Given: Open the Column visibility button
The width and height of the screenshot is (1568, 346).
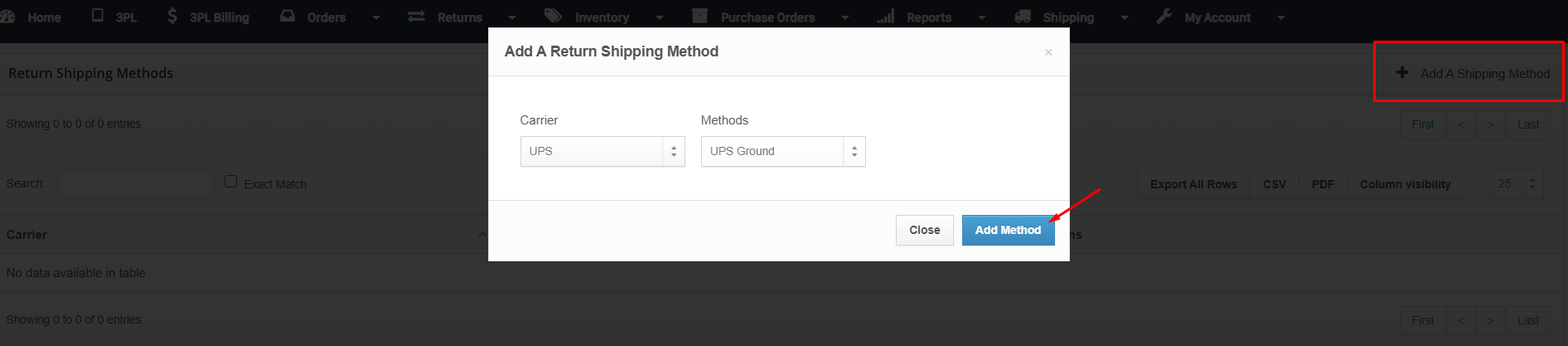Looking at the screenshot, I should click(x=1405, y=184).
